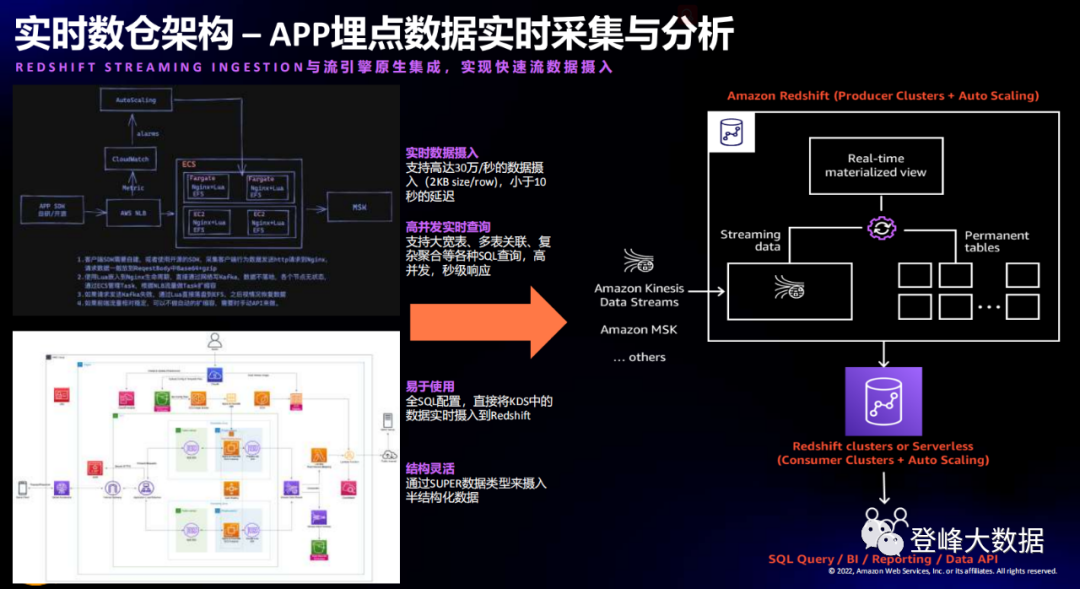1080x589 pixels.
Task: Click the purple Global Accelerator icon next to the phone
Action: (x=62, y=488)
